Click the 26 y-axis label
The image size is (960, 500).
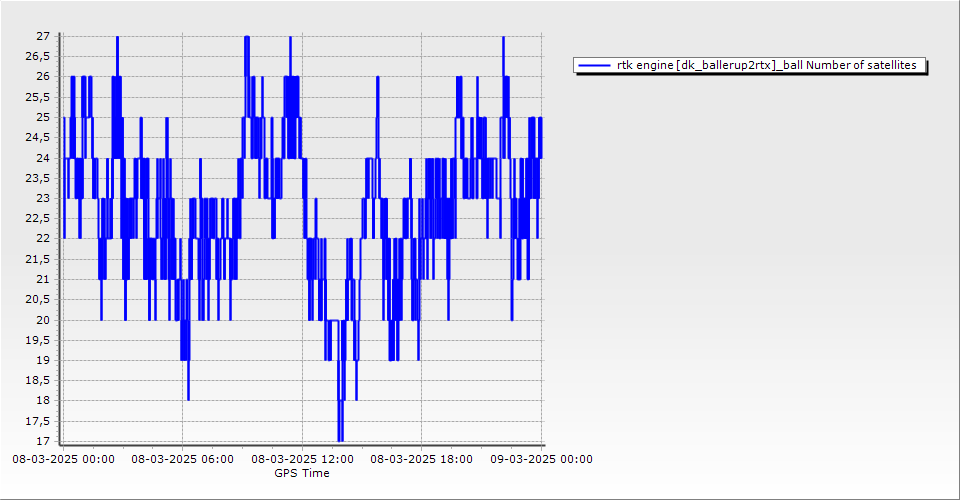coord(43,76)
